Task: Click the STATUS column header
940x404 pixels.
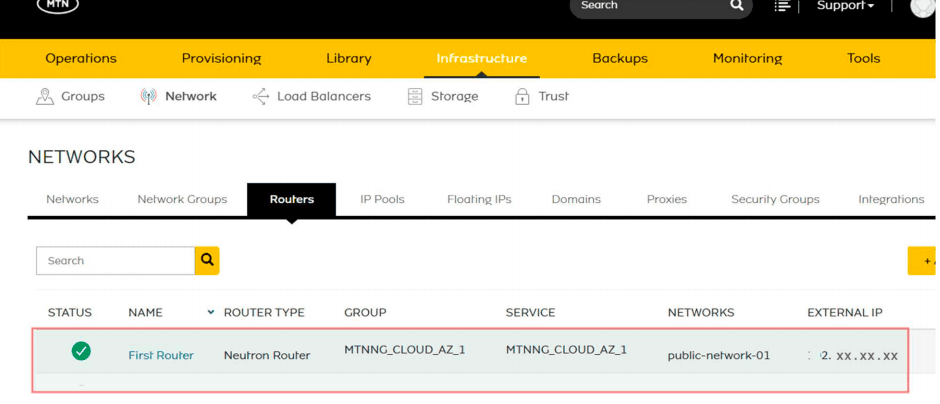Action: pyautogui.click(x=70, y=312)
